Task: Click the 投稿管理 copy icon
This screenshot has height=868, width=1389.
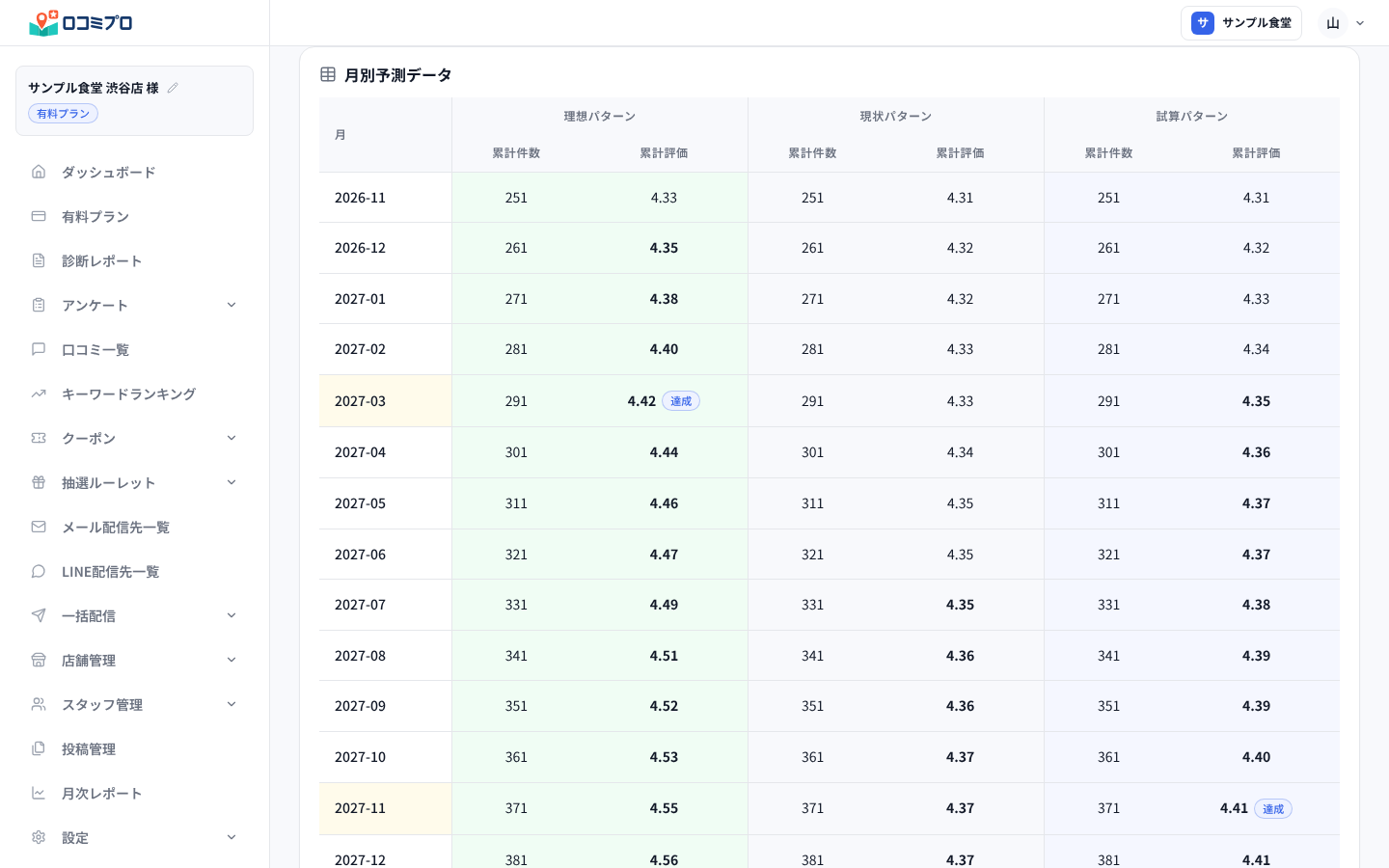Action: click(39, 748)
